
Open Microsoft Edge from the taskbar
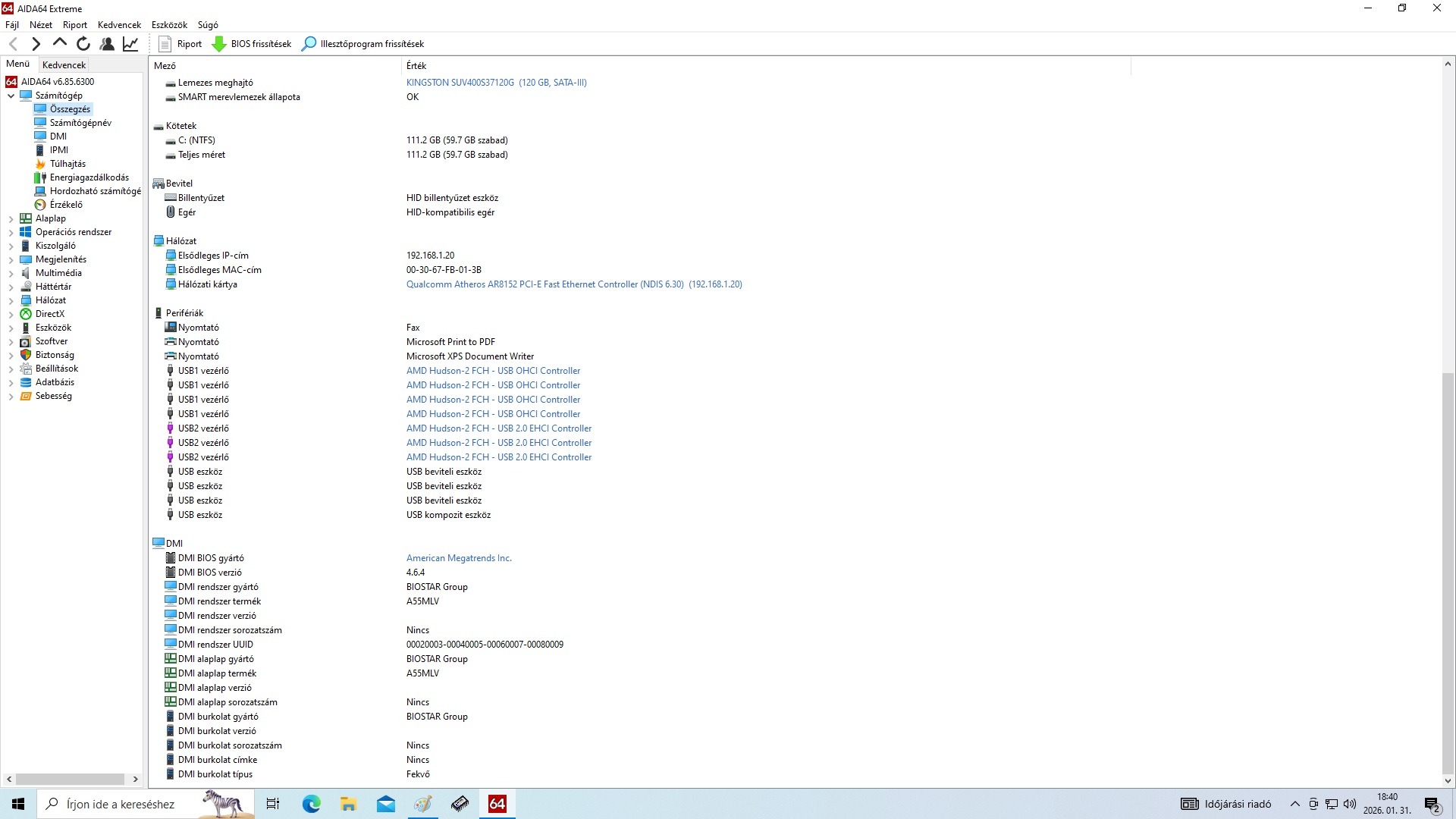coord(311,804)
